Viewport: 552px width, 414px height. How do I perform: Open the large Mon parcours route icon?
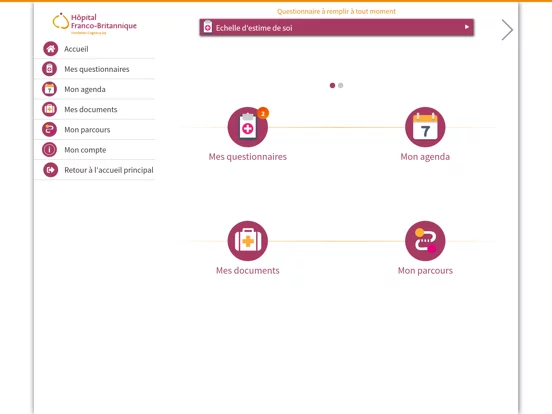point(425,241)
